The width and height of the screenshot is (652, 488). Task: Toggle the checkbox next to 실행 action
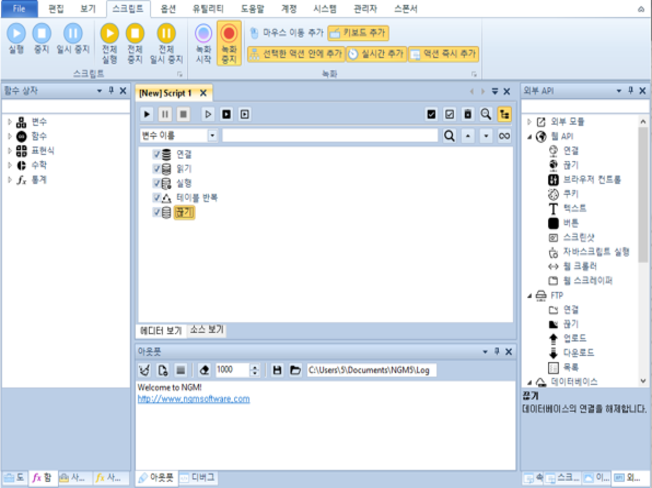click(x=157, y=184)
